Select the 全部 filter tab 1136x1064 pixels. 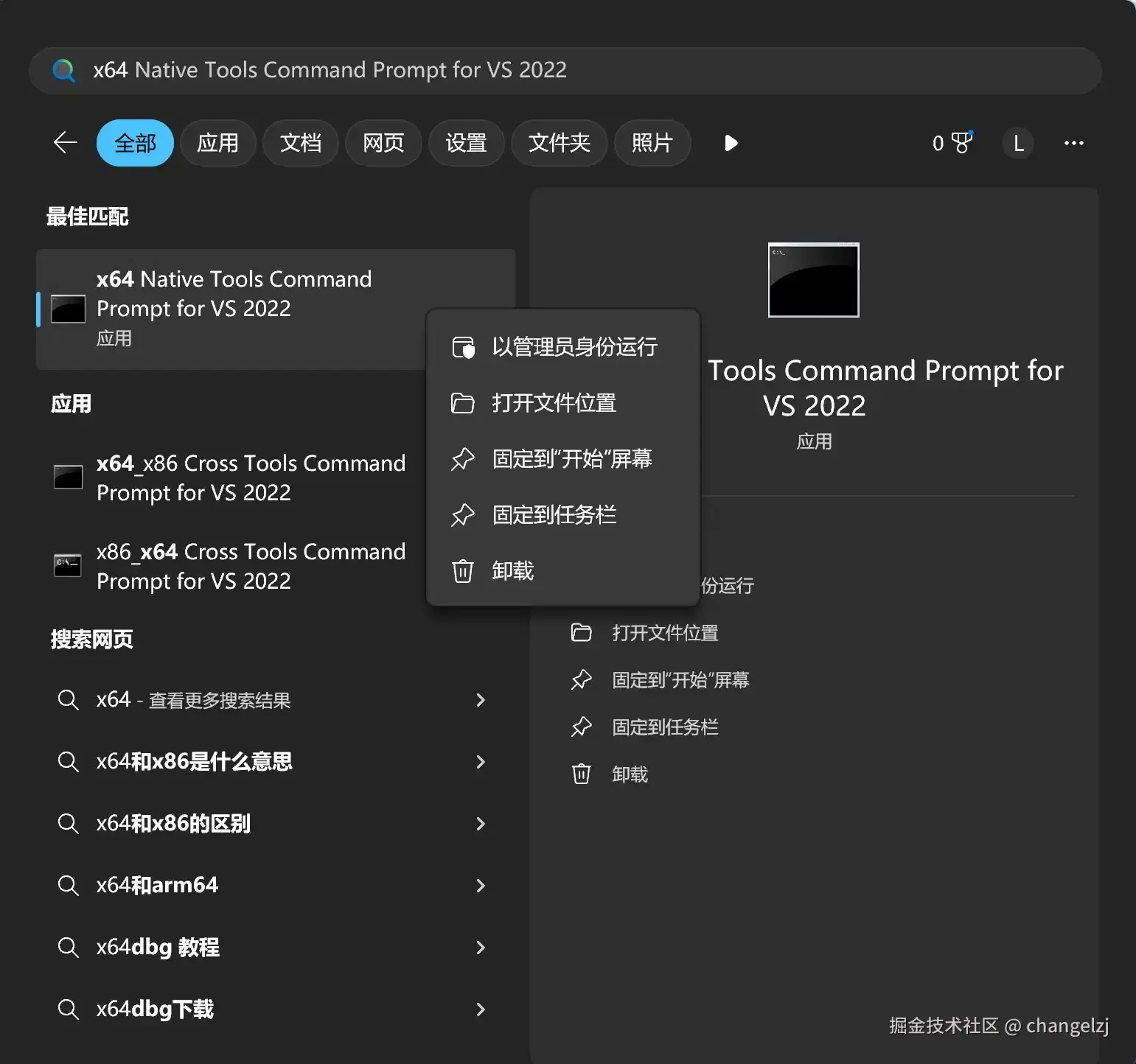(x=135, y=143)
